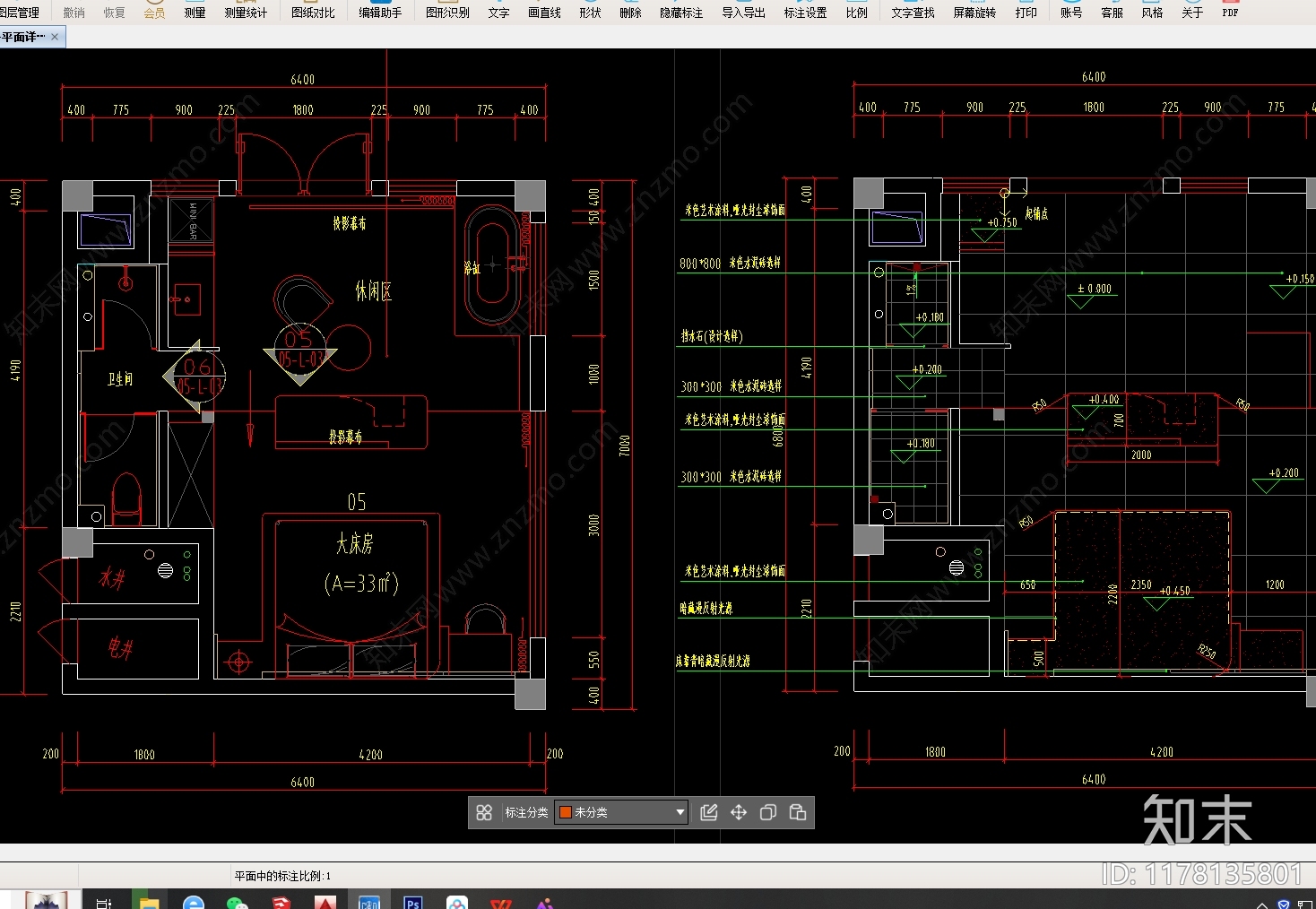Select the 画直线 draw line tool

[544, 13]
